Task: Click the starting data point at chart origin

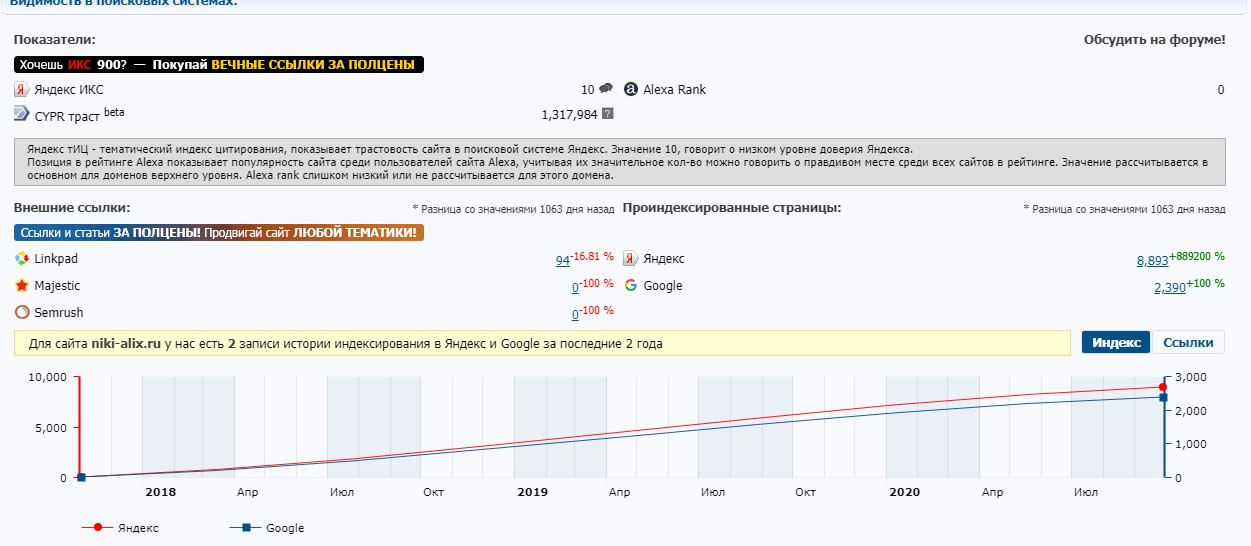Action: (80, 477)
